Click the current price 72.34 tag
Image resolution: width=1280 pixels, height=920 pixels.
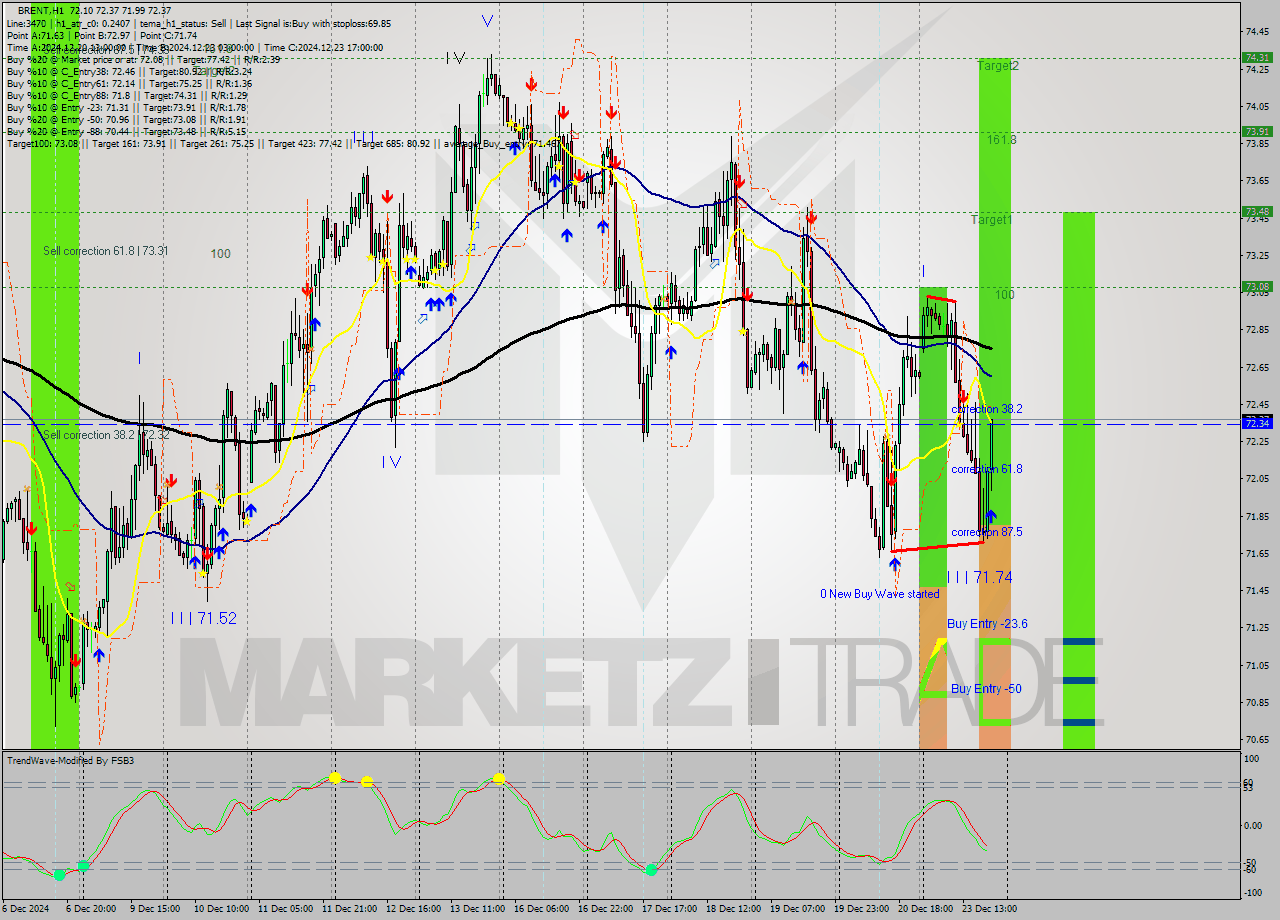pyautogui.click(x=1257, y=423)
